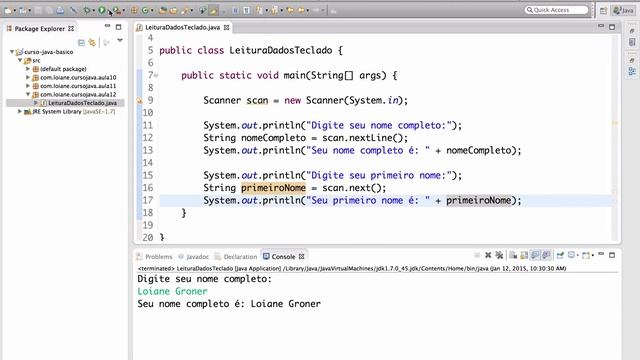Click the overview ruler warning marker
Viewport: 640px width, 360px height.
point(614,122)
